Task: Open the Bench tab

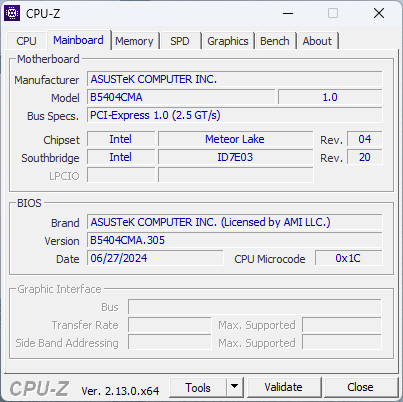Action: (275, 41)
